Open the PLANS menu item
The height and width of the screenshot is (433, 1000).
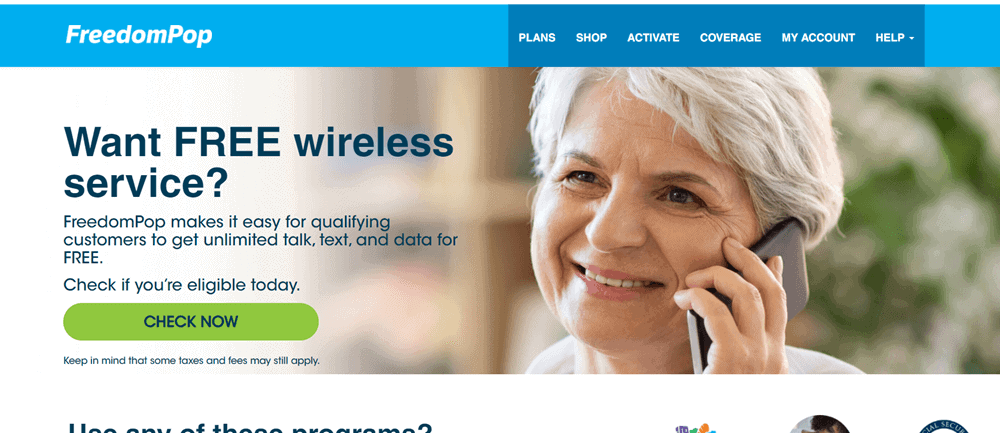536,38
